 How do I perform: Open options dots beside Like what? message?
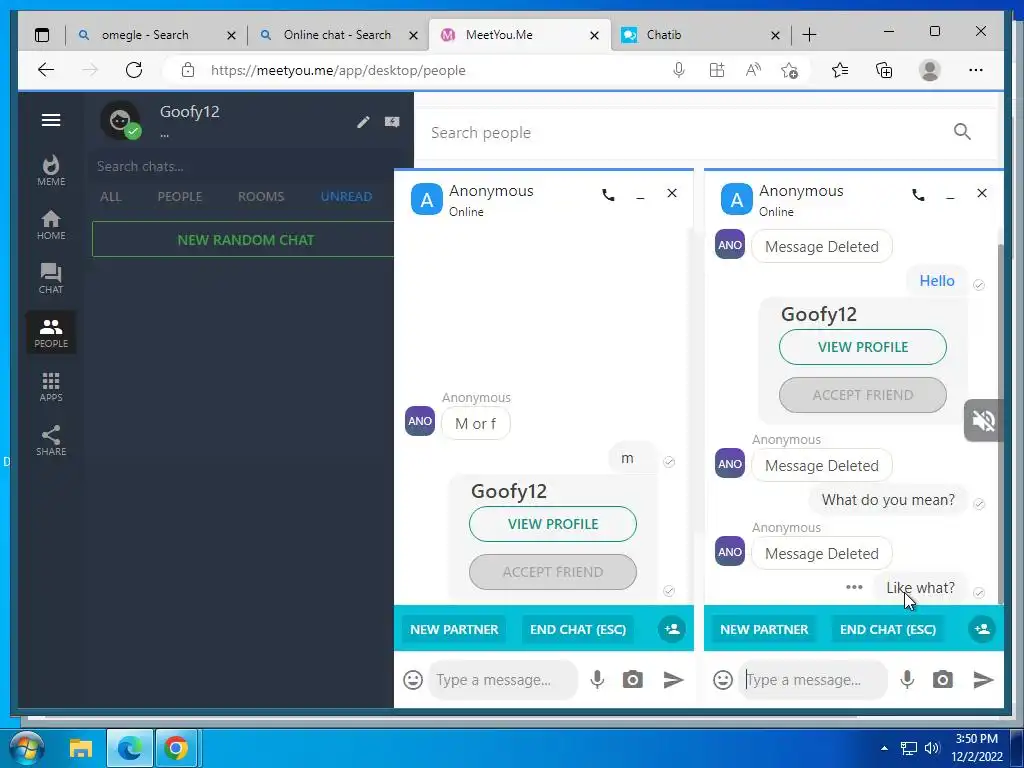(x=854, y=587)
